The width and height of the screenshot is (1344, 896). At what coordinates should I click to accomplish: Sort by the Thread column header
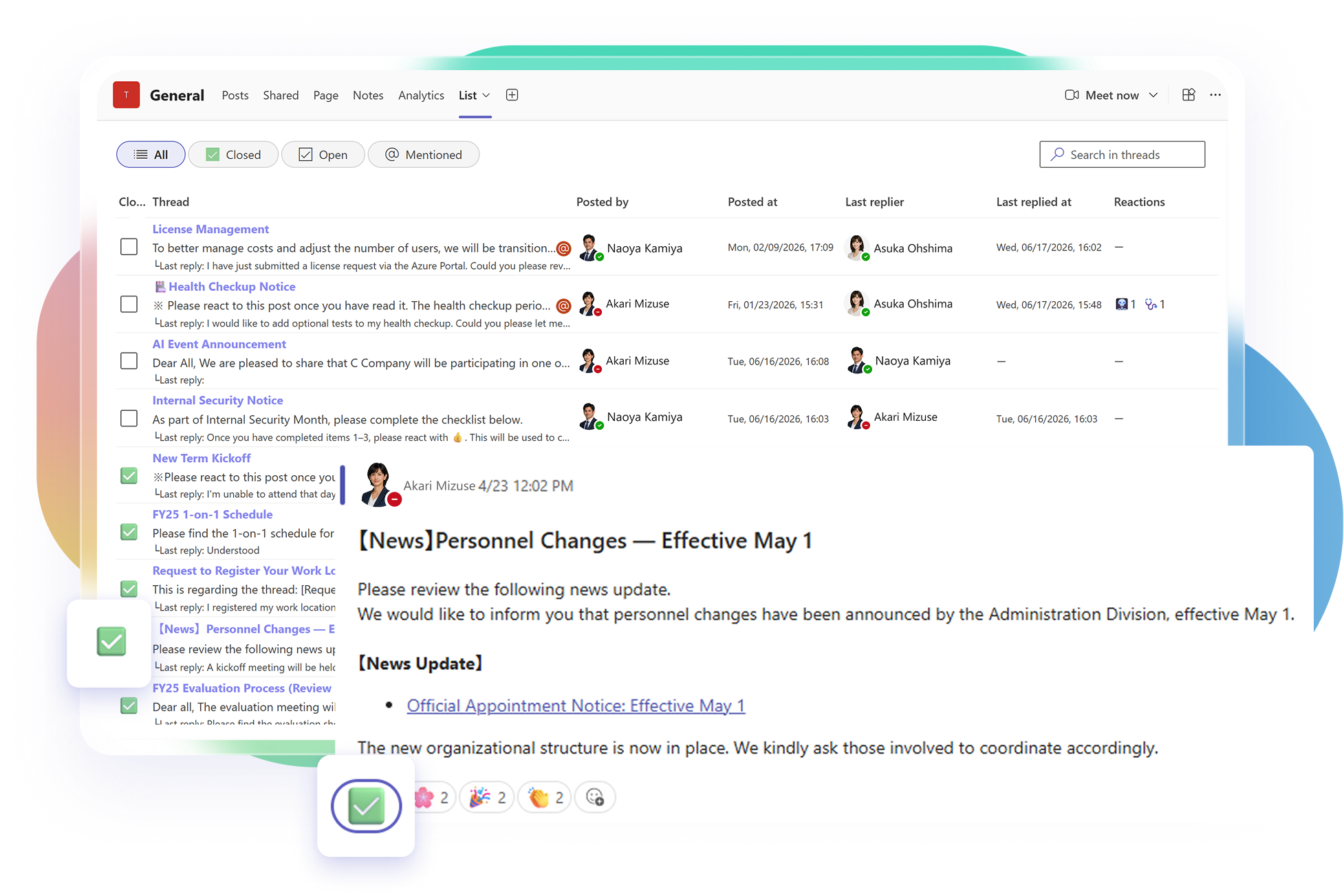pos(171,202)
